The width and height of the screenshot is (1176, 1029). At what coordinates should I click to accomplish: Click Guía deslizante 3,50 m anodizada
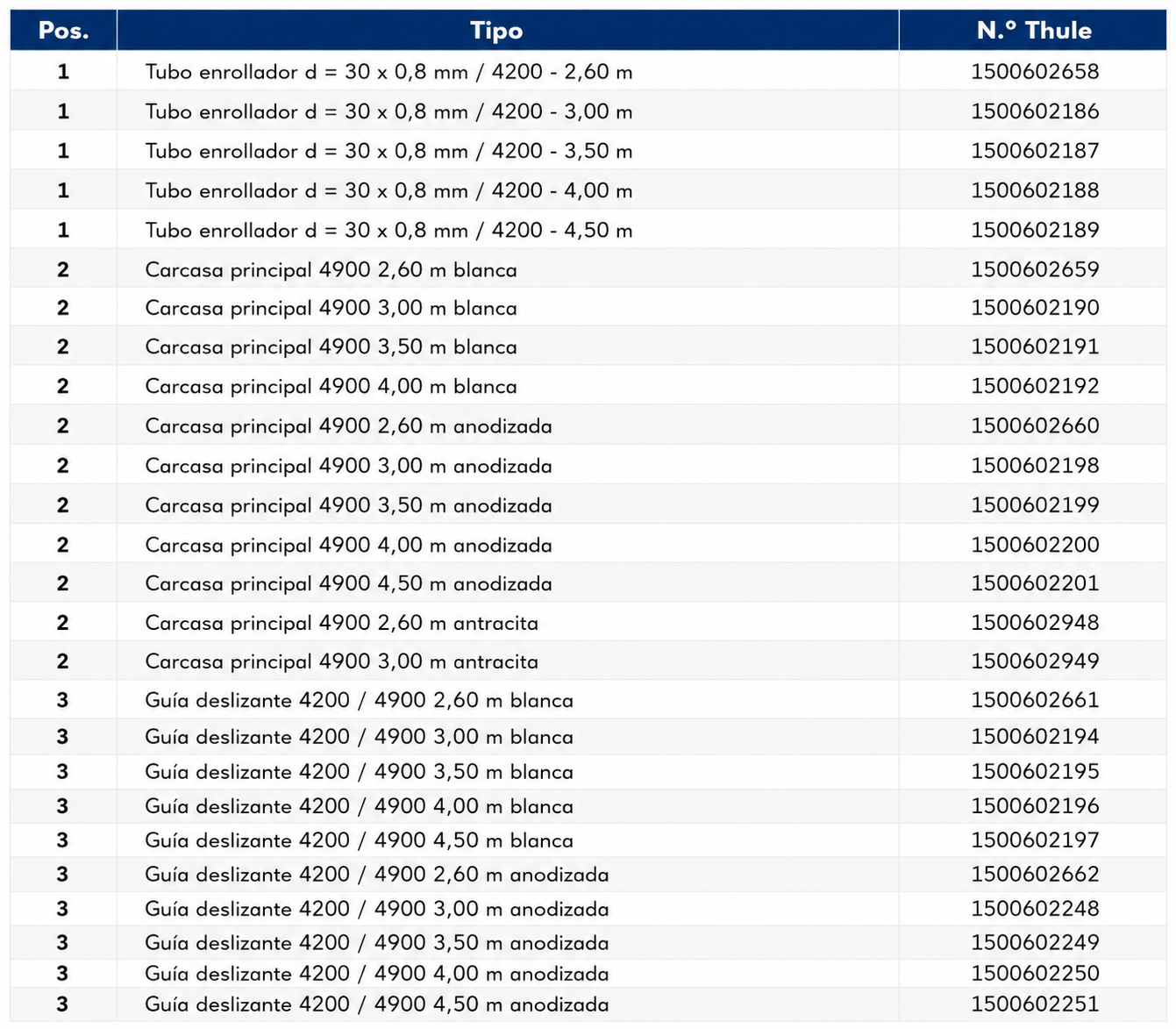pyautogui.click(x=377, y=944)
